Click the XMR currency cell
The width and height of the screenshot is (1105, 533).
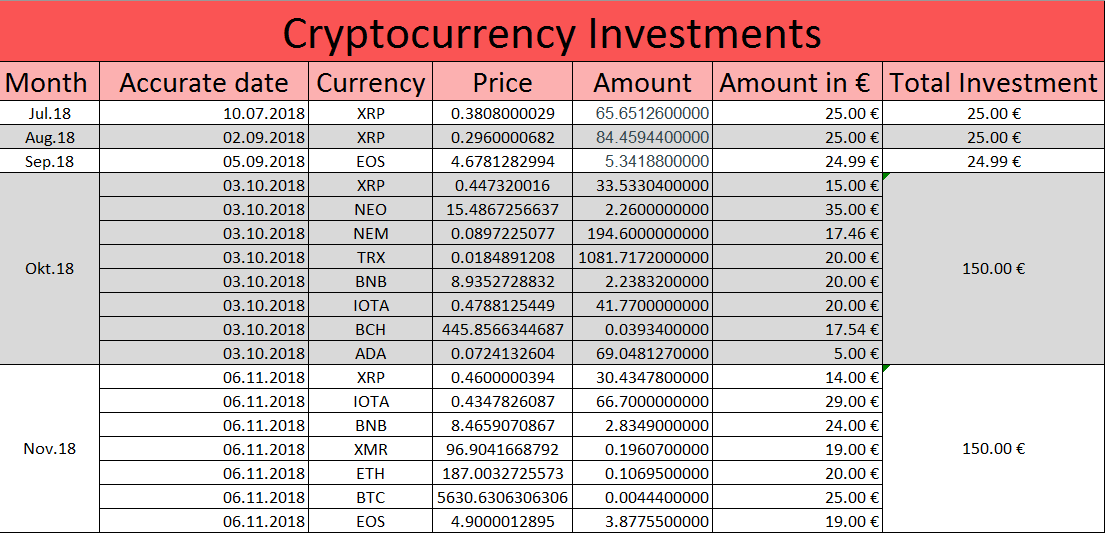(x=371, y=449)
